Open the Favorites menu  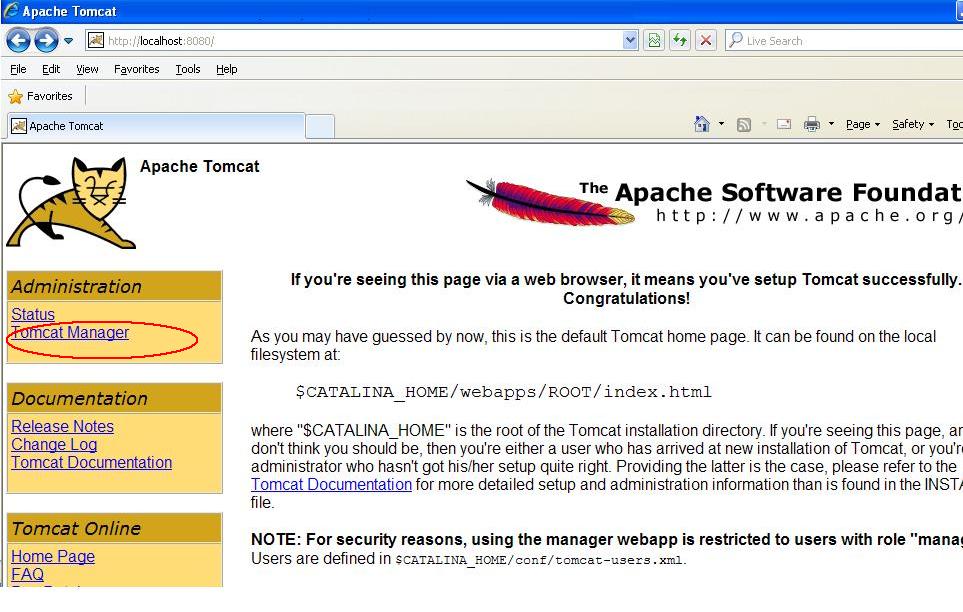pos(136,69)
